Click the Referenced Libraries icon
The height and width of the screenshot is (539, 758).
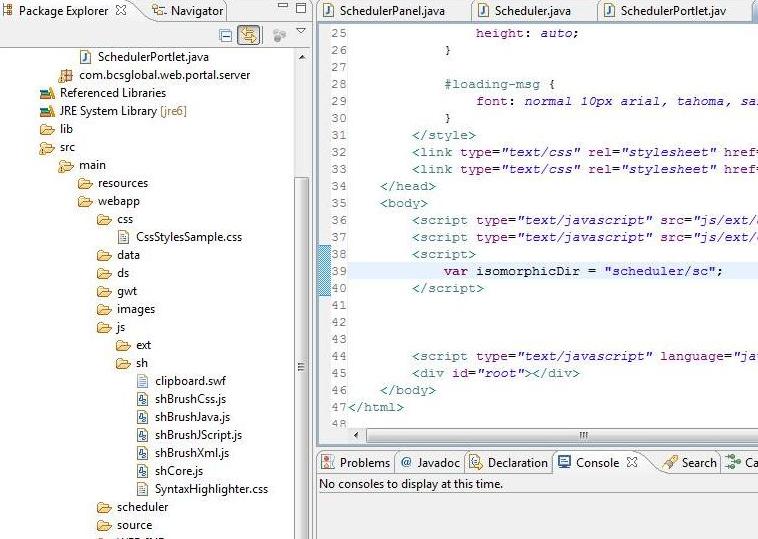click(x=47, y=93)
